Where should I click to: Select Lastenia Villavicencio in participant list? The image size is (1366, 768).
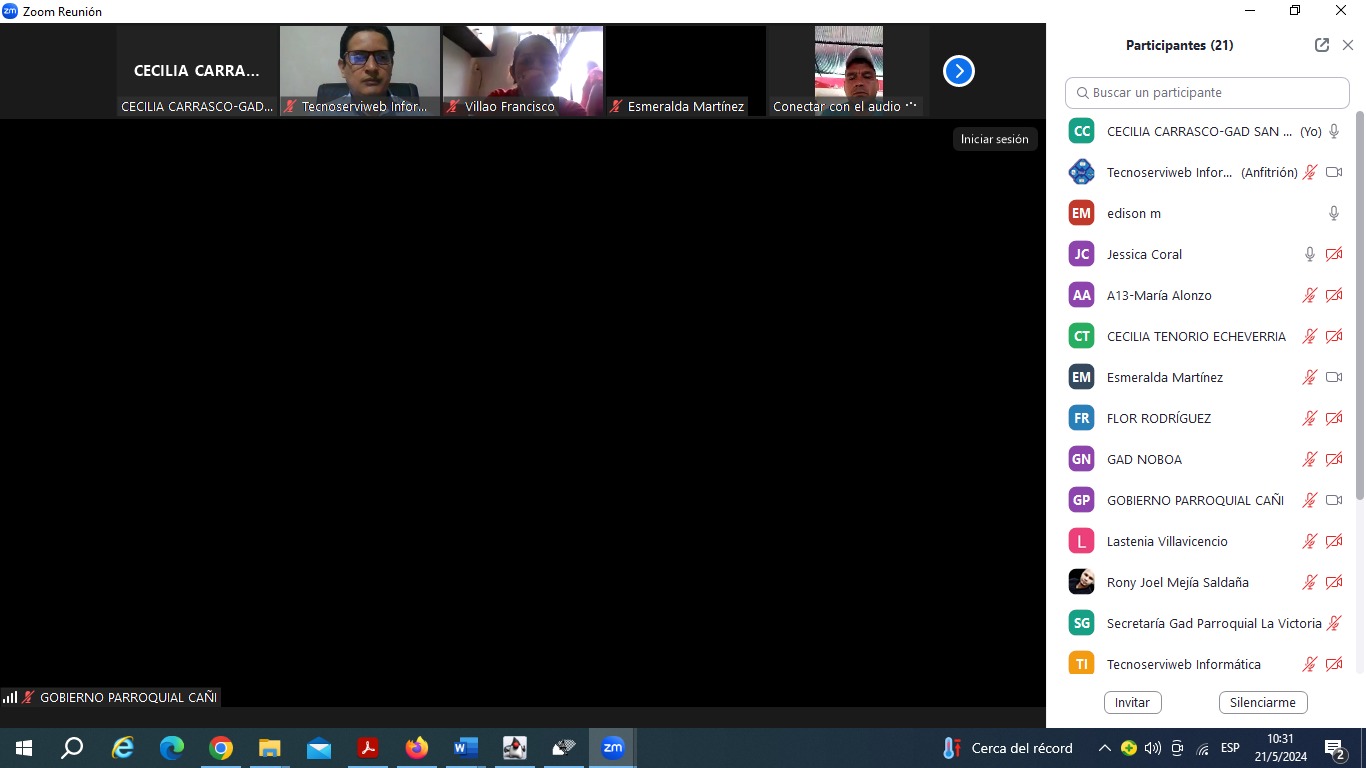(x=1167, y=541)
